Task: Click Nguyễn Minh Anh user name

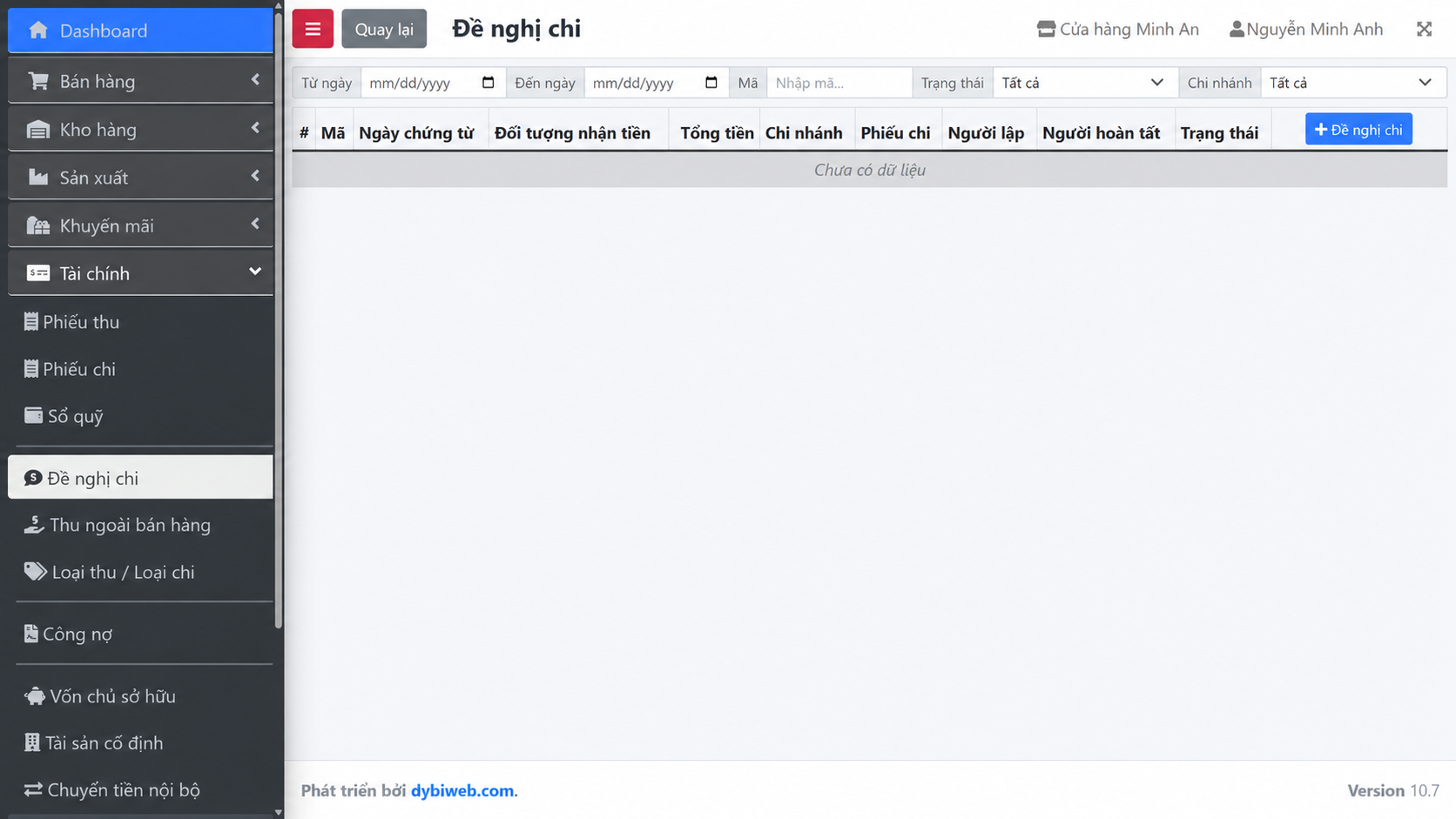Action: click(1314, 30)
